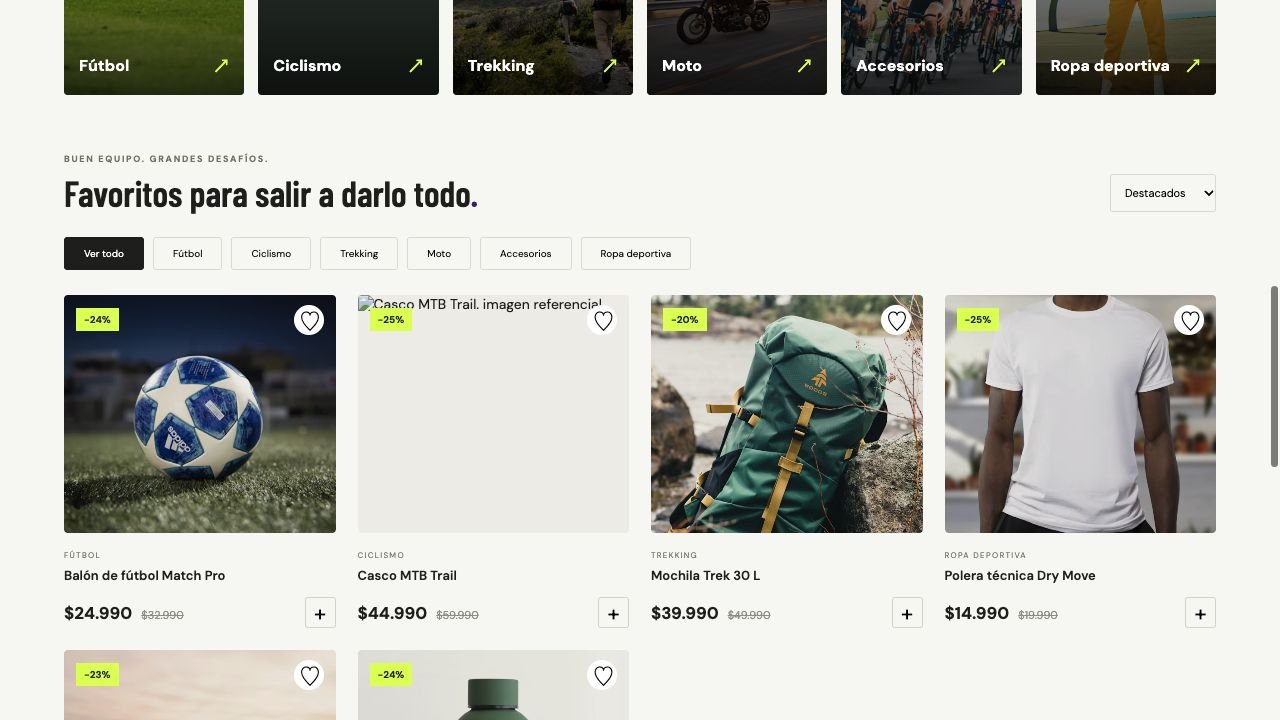Image resolution: width=1280 pixels, height=720 pixels.
Task: Click the arrow on the Moto card
Action: point(804,66)
